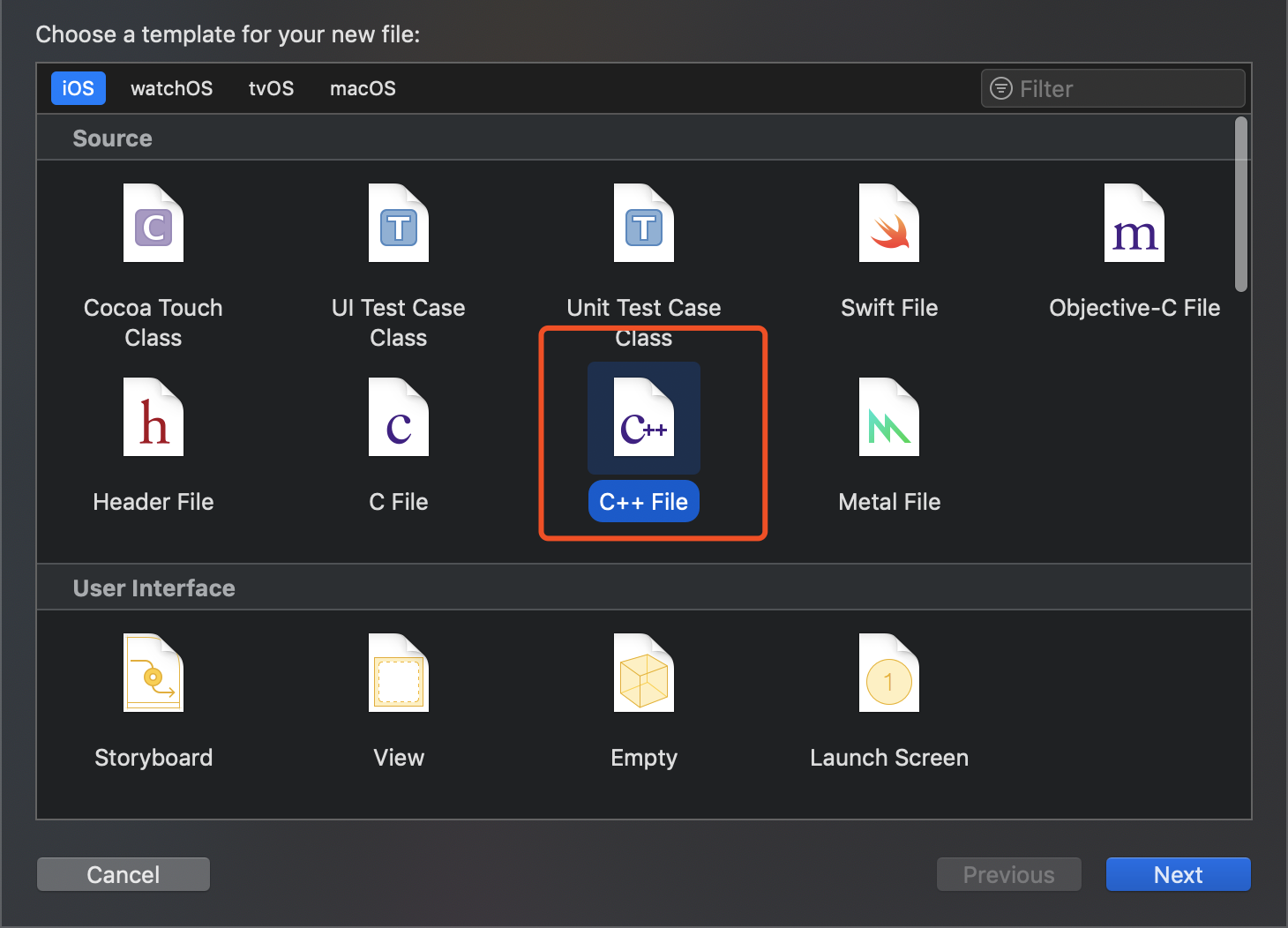Click the "Empty" label
The width and height of the screenshot is (1288, 928).
(x=644, y=758)
